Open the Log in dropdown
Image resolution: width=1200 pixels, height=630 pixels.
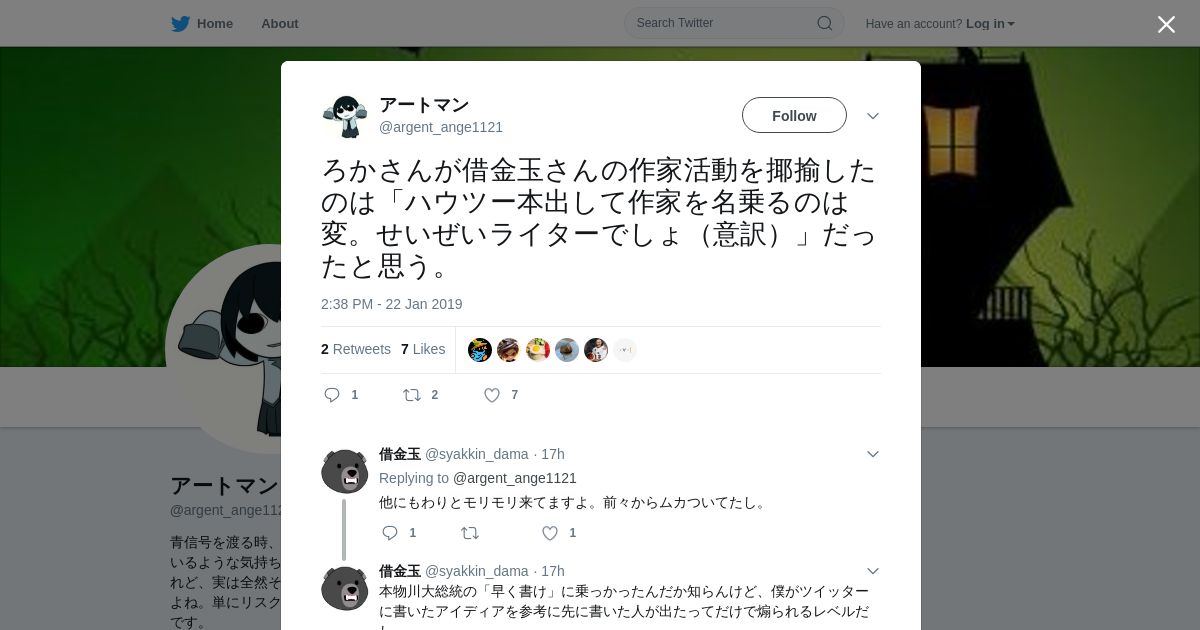990,23
